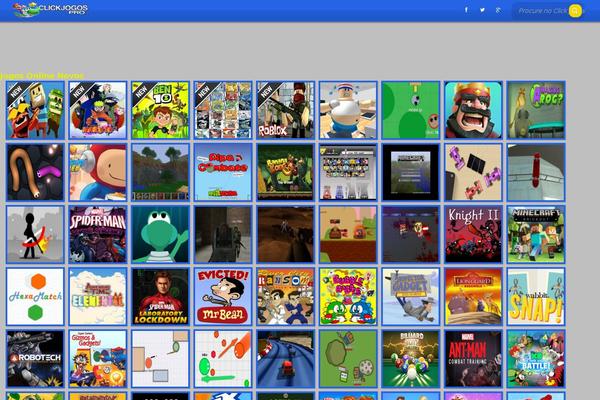The image size is (600, 400).
Task: Open the XD Battle game thumbnail
Action: point(536,359)
